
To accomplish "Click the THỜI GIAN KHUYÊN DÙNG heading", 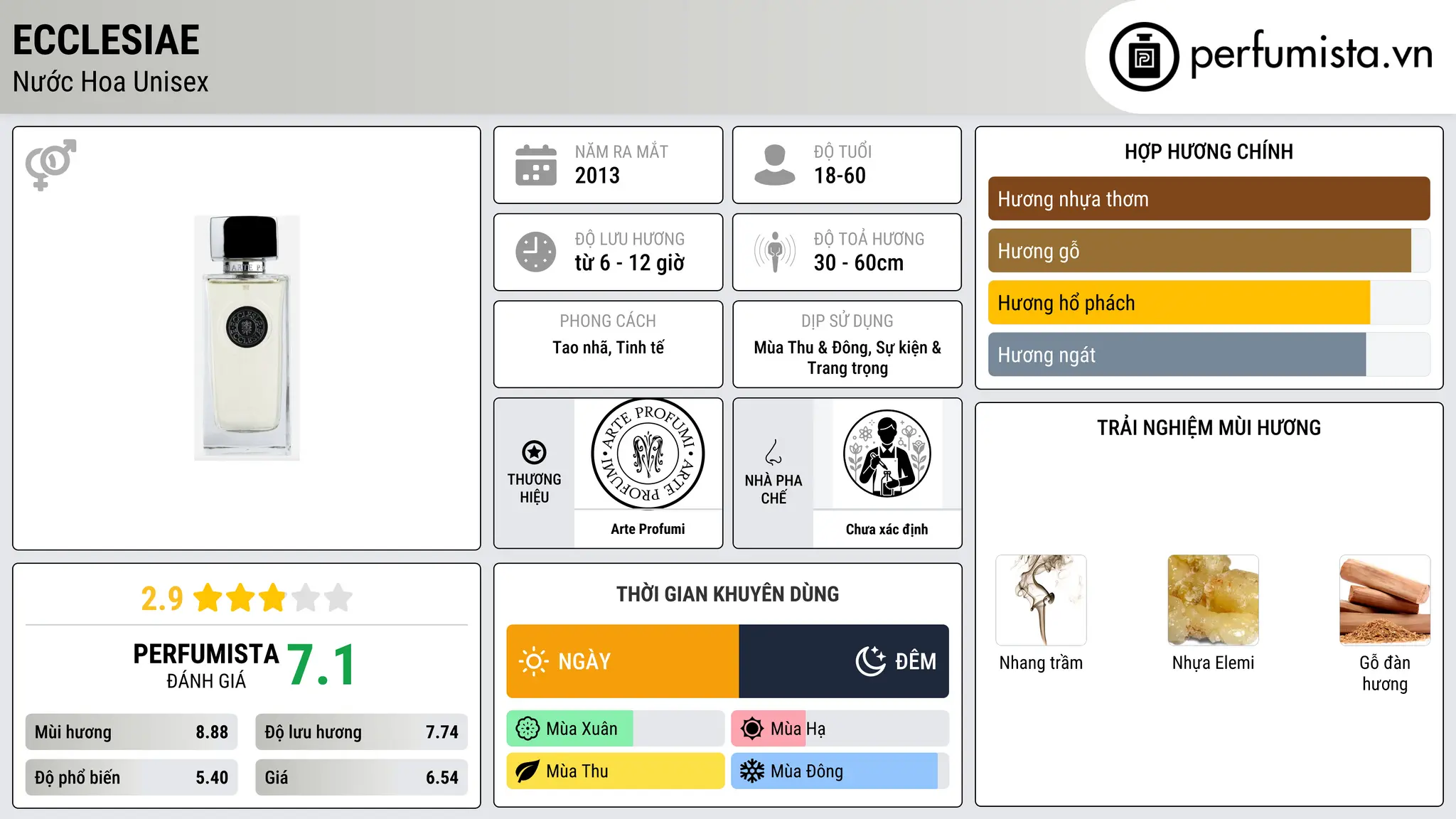I will click(x=727, y=594).
